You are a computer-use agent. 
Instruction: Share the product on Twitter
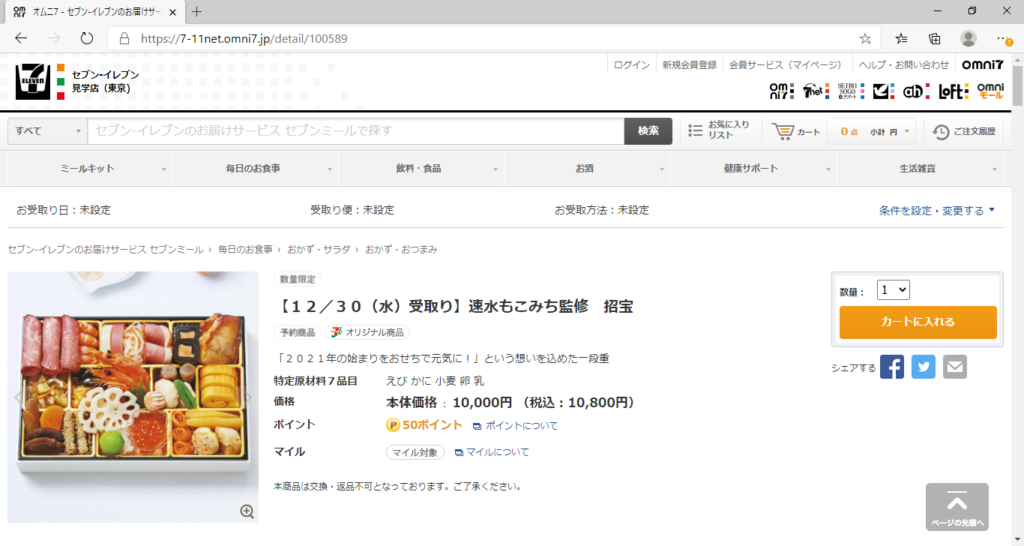[x=923, y=367]
